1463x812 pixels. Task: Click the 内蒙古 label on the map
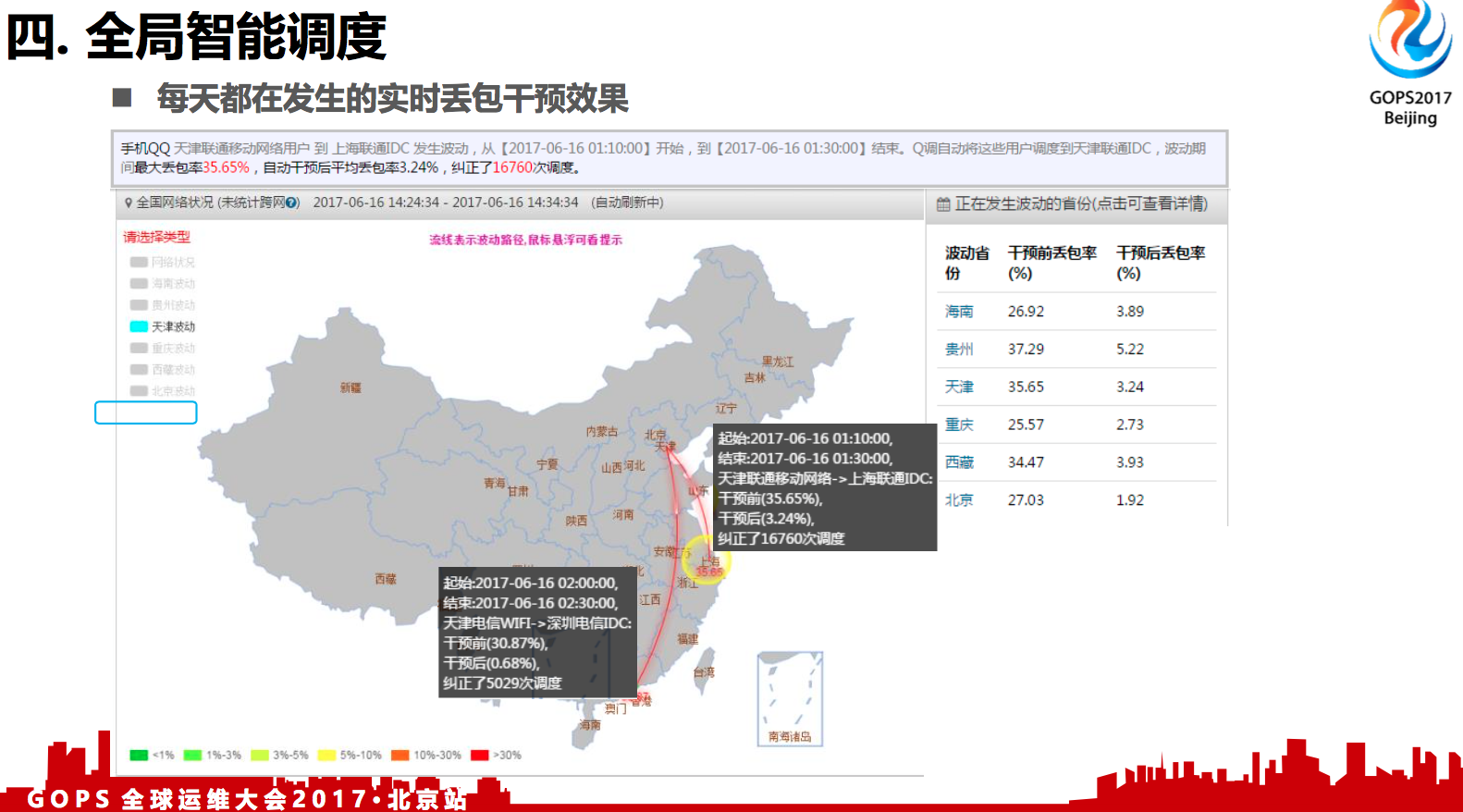tap(601, 432)
